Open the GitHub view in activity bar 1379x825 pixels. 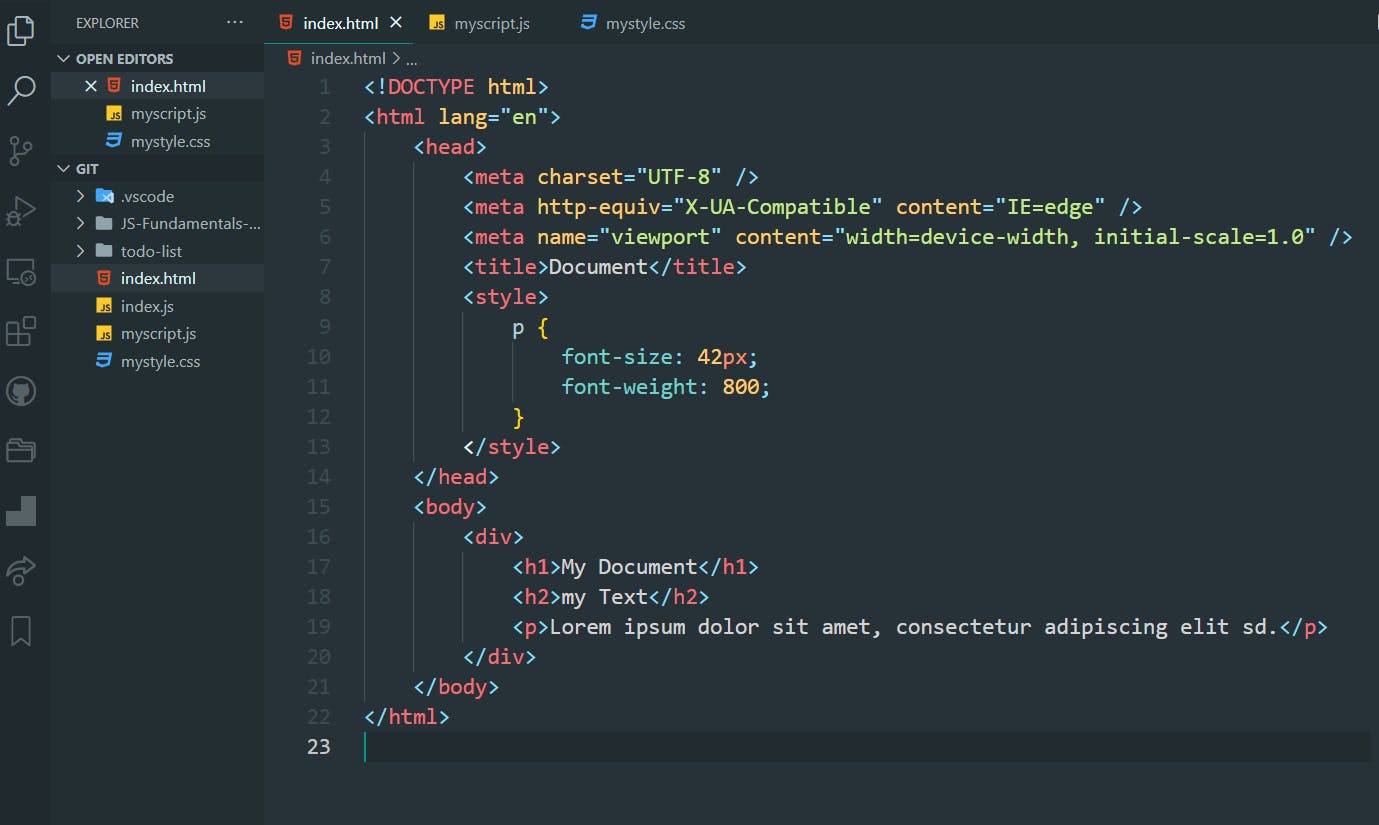pyautogui.click(x=21, y=391)
